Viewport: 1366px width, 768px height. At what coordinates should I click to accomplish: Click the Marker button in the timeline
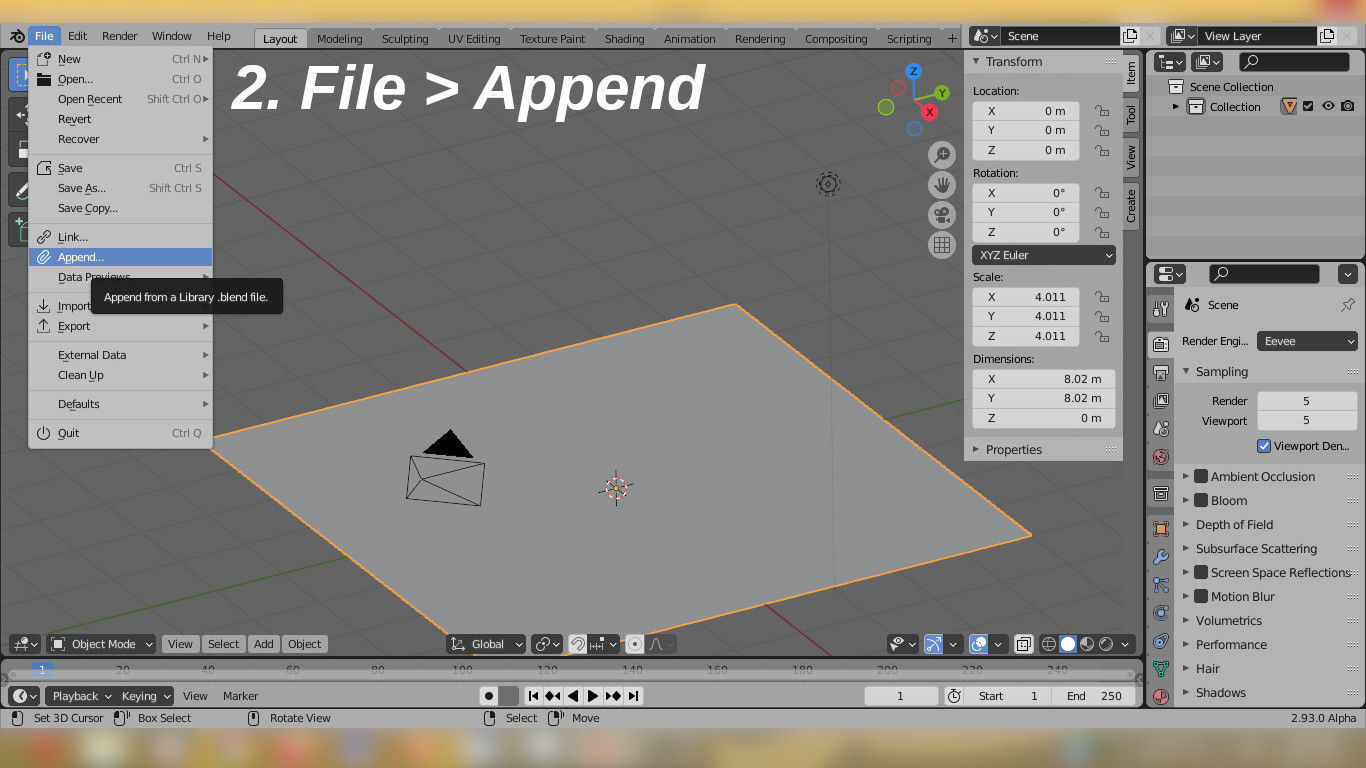tap(240, 696)
